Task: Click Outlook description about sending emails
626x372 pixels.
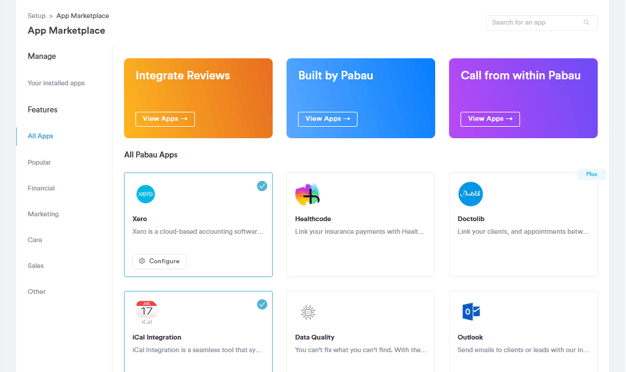Action: pyautogui.click(x=523, y=350)
